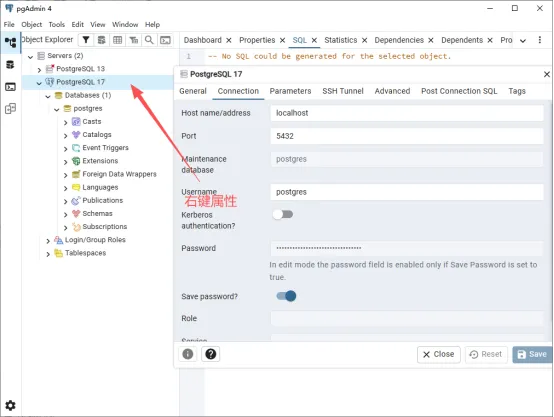Open the Dashboard tab
The image size is (554, 417).
pyautogui.click(x=202, y=40)
